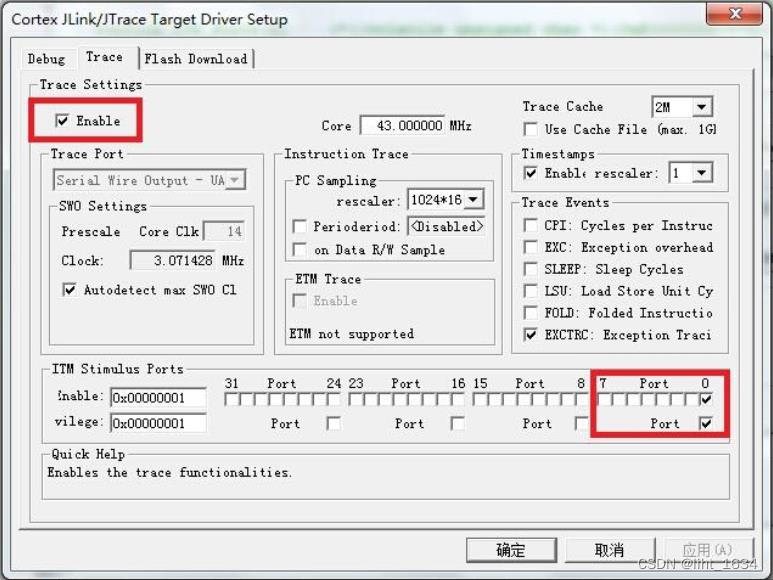Click the Core clock MHz field
Screen dimensions: 773x580
(x=402, y=126)
